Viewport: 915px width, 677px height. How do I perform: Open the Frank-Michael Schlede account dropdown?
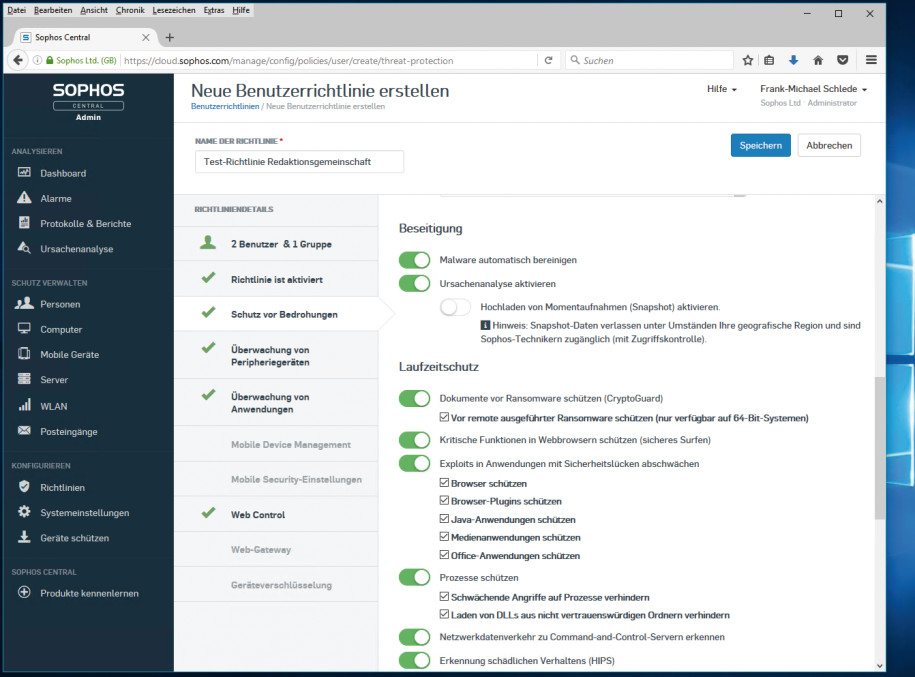pos(813,89)
